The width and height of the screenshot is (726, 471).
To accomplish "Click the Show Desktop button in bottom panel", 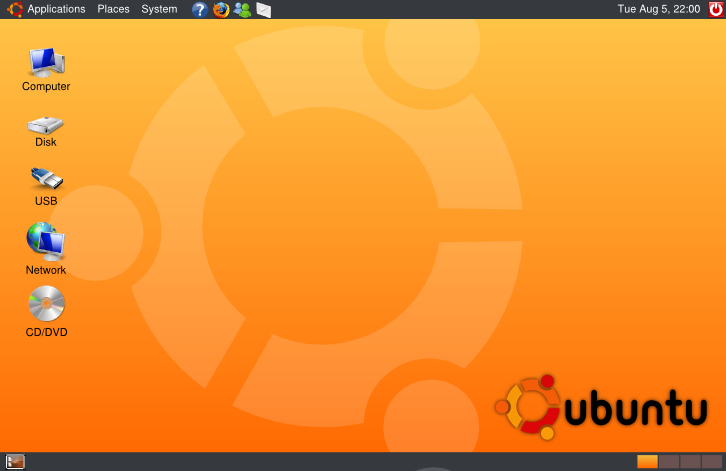I will coord(15,462).
